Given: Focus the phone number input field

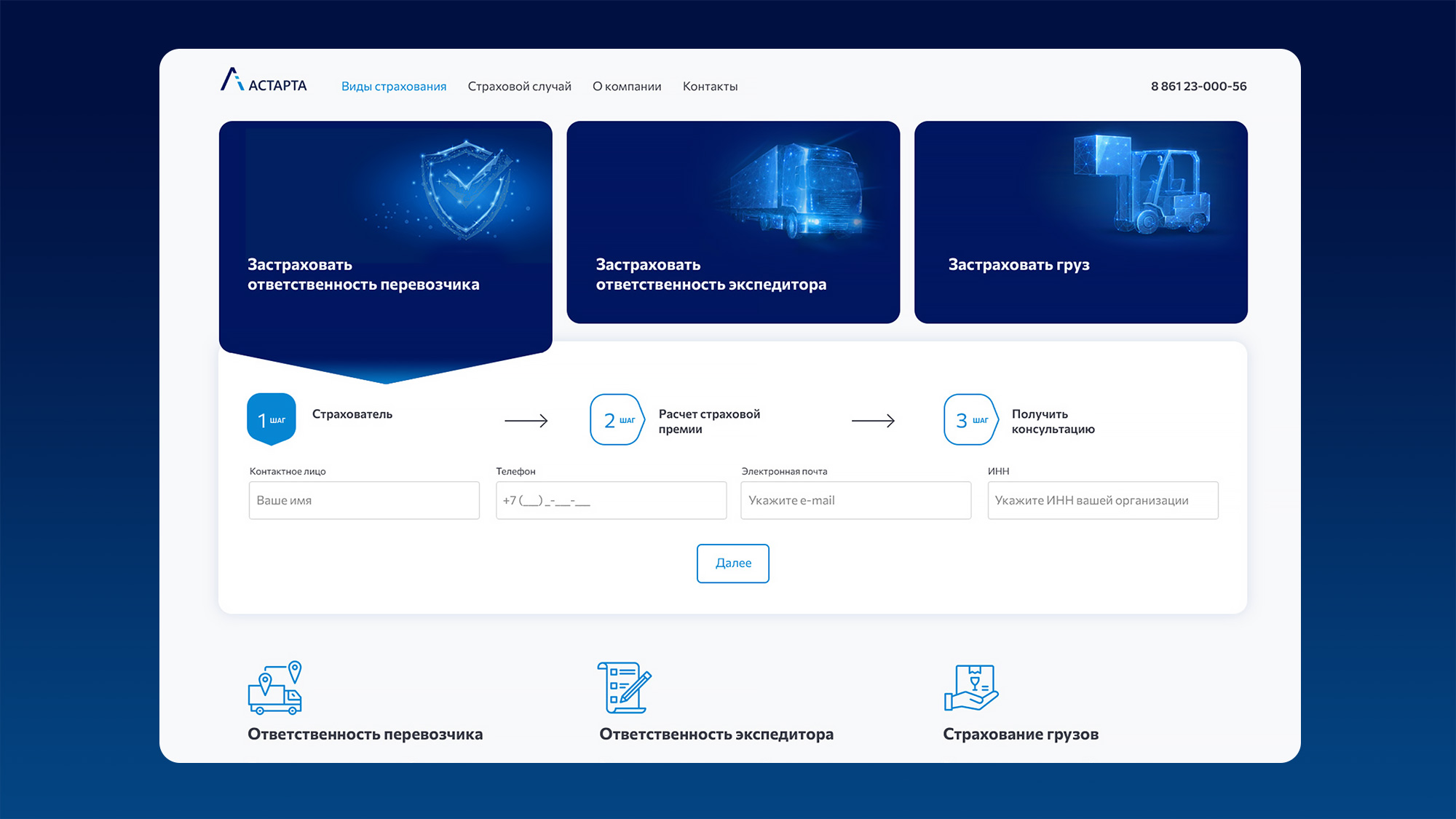Looking at the screenshot, I should 611,500.
